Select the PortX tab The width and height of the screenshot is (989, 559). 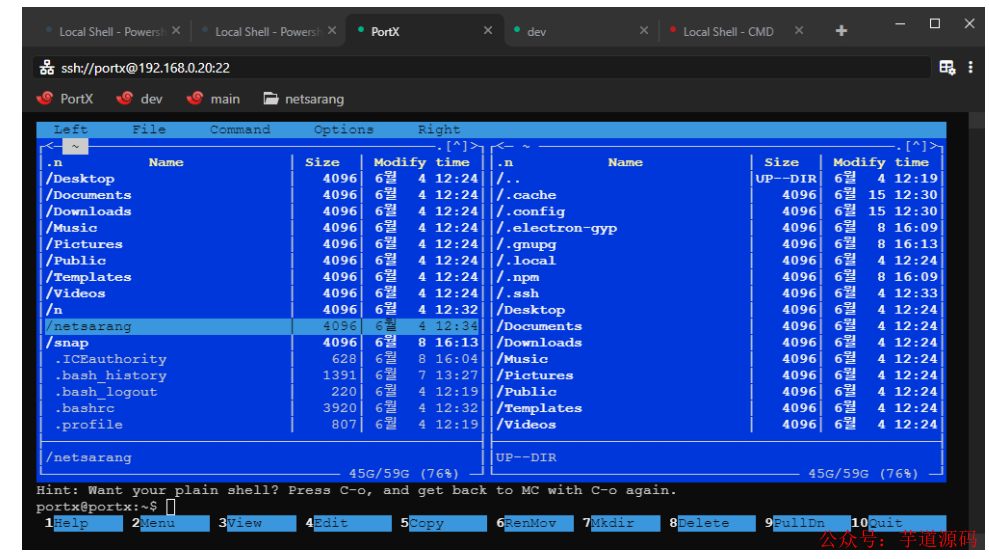pyautogui.click(x=424, y=31)
